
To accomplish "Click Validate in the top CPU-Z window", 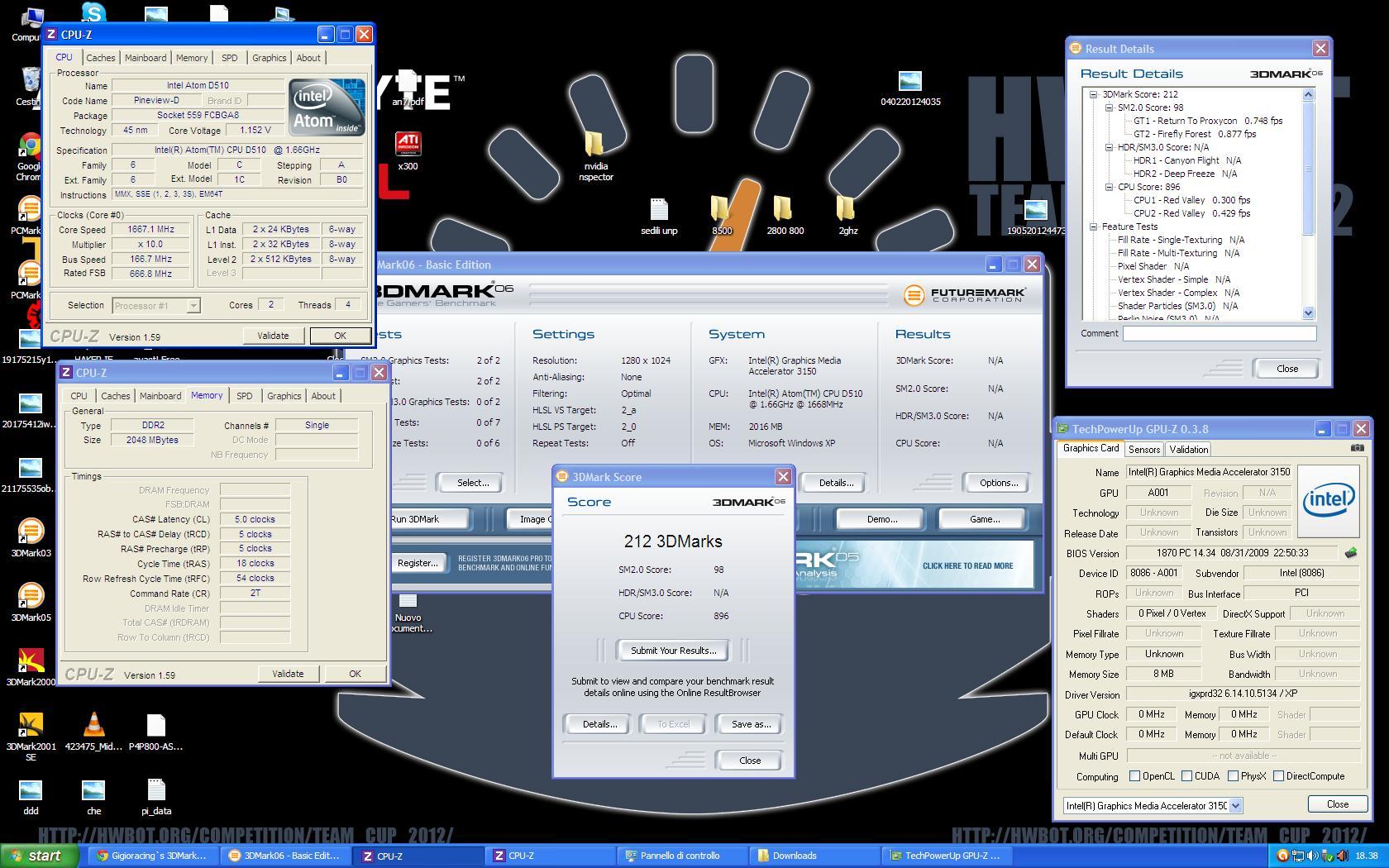I will click(273, 336).
